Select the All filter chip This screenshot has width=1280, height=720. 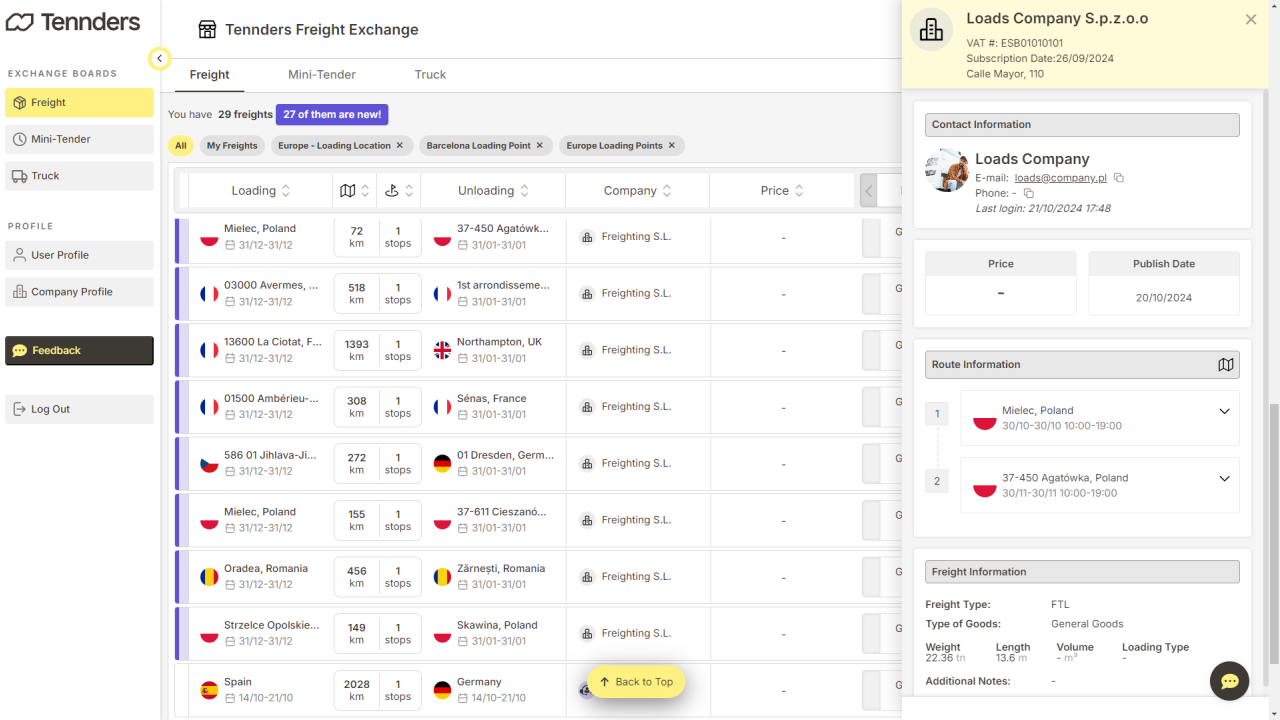pyautogui.click(x=181, y=146)
